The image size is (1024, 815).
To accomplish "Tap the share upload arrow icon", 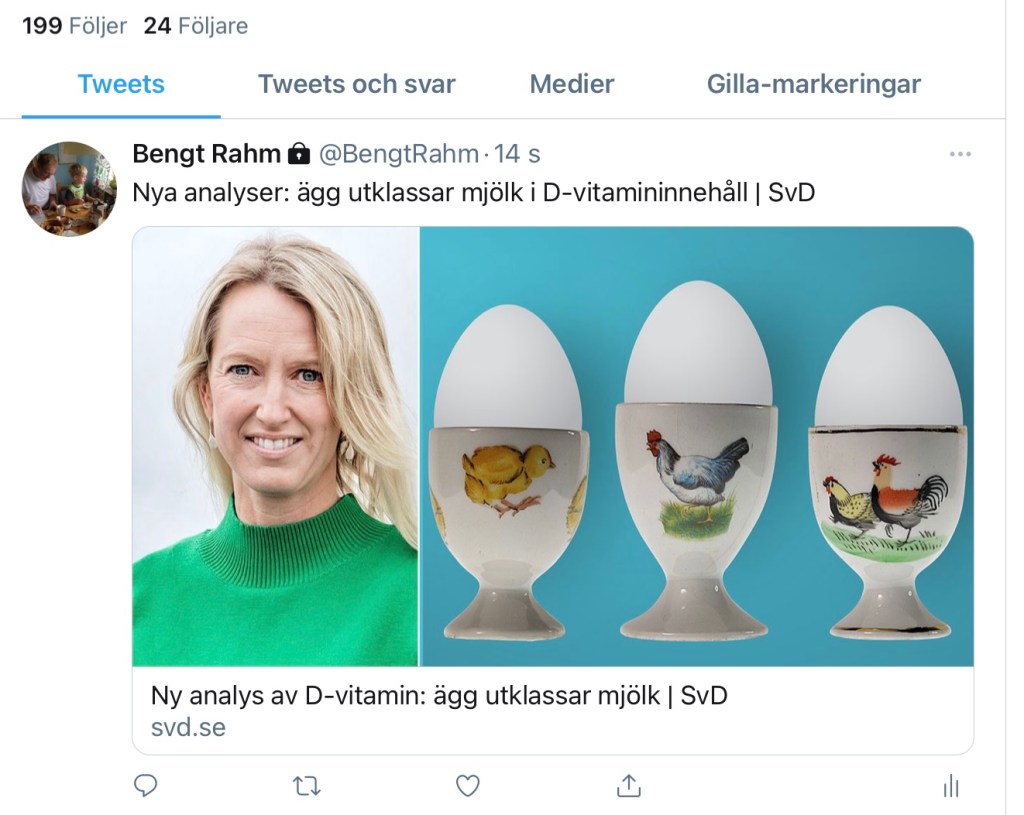I will (628, 786).
